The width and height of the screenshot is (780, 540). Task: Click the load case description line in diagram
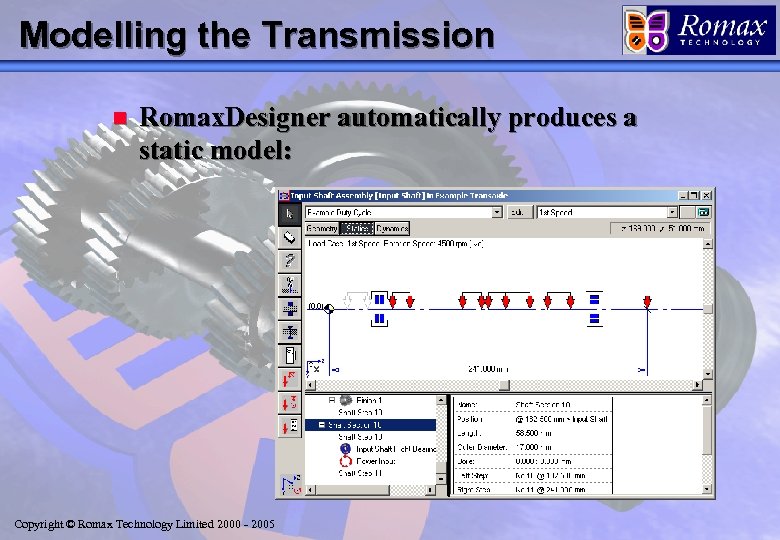[x=395, y=243]
